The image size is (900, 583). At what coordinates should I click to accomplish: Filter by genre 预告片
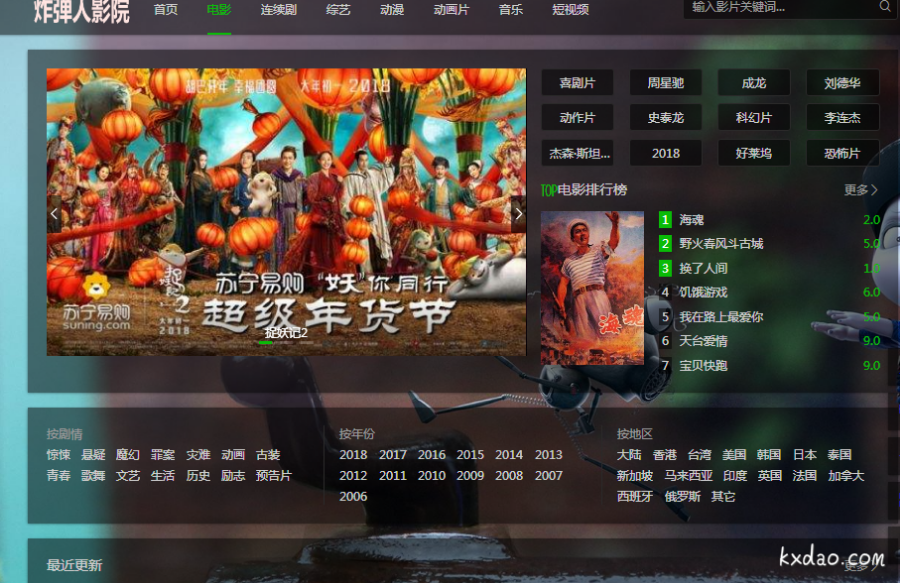click(x=274, y=476)
